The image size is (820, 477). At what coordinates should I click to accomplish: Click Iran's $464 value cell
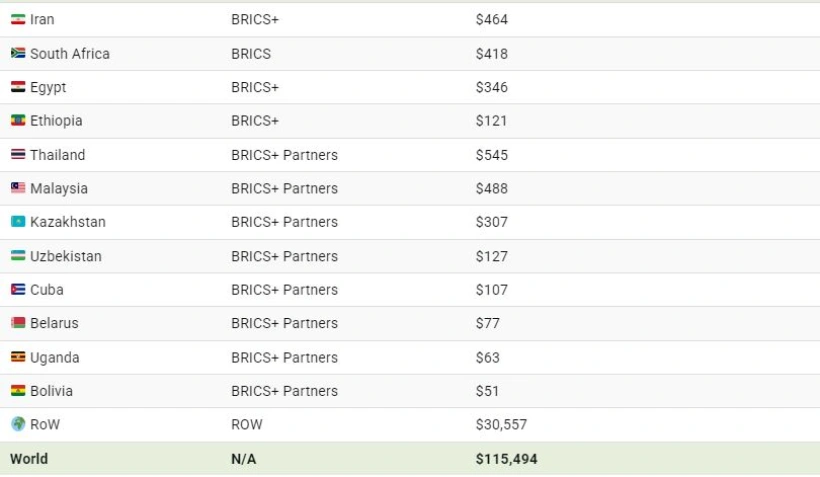(x=492, y=19)
